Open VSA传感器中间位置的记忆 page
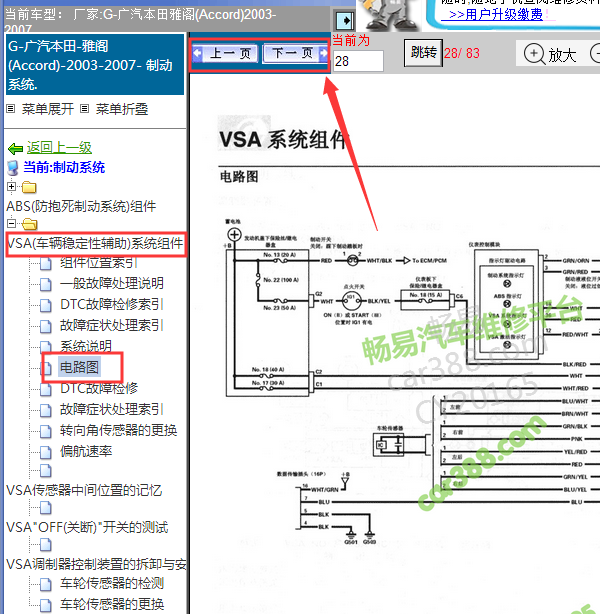600x614 pixels. 84,490
